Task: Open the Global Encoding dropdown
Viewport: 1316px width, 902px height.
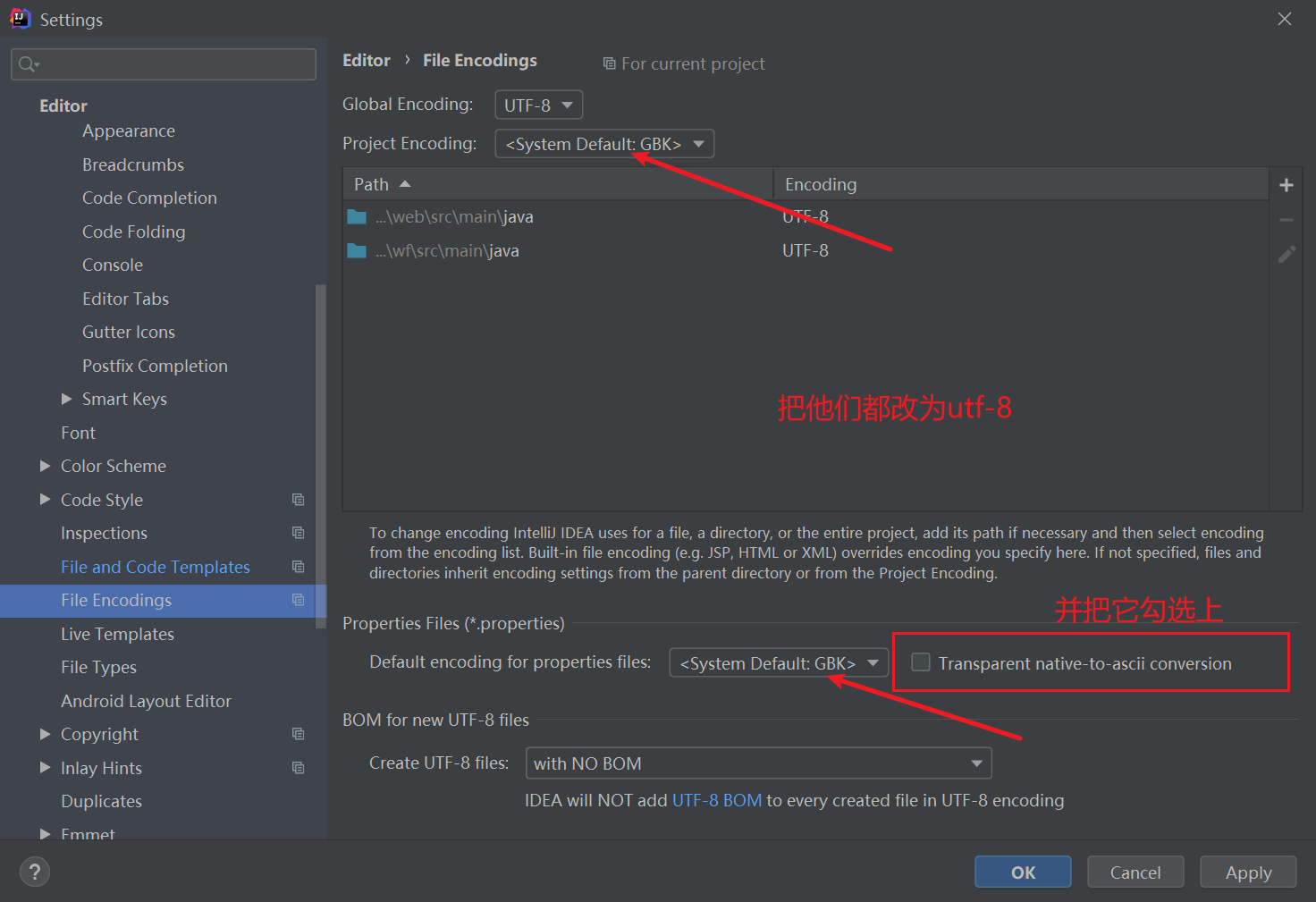Action: click(539, 105)
